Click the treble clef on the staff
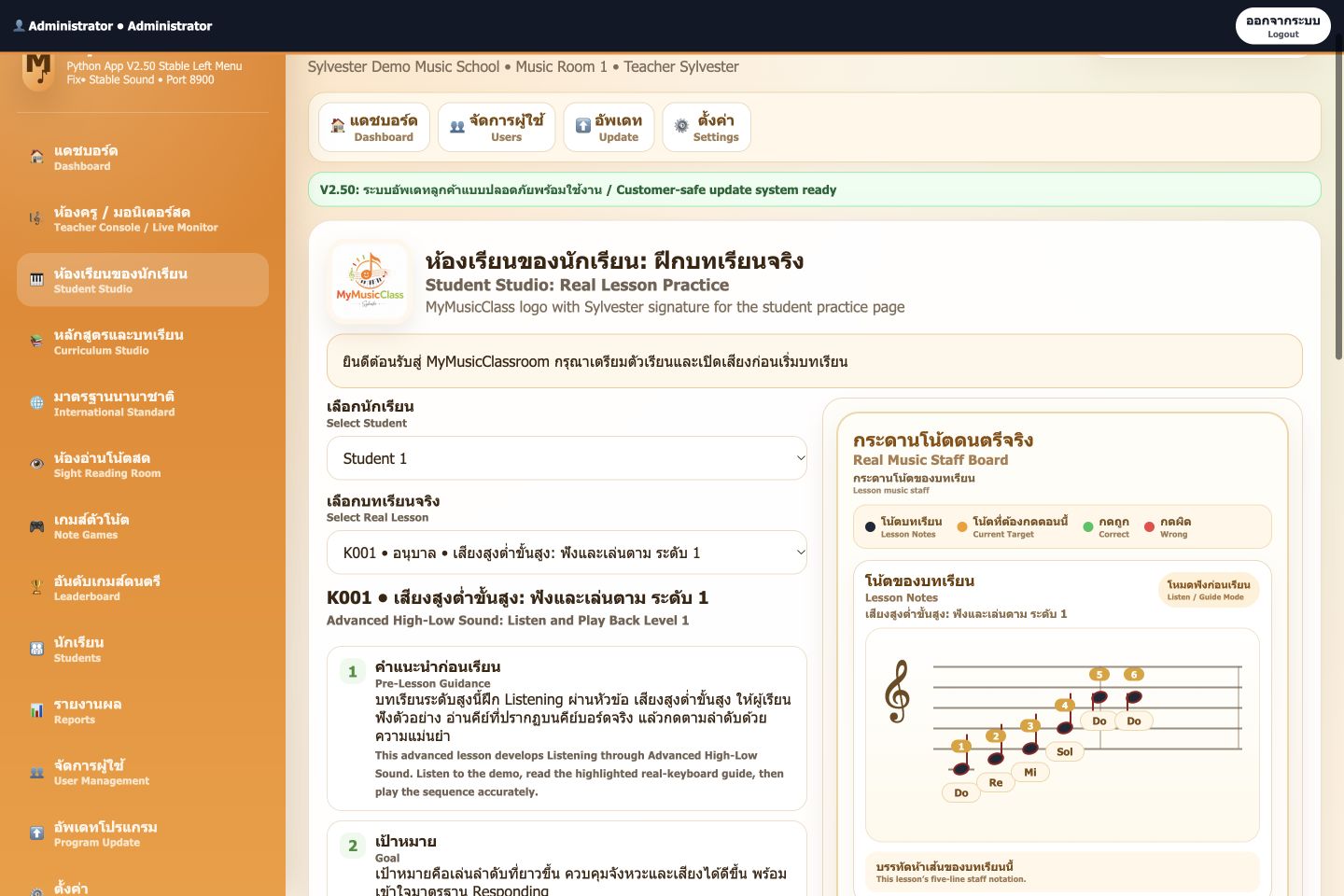 (897, 692)
